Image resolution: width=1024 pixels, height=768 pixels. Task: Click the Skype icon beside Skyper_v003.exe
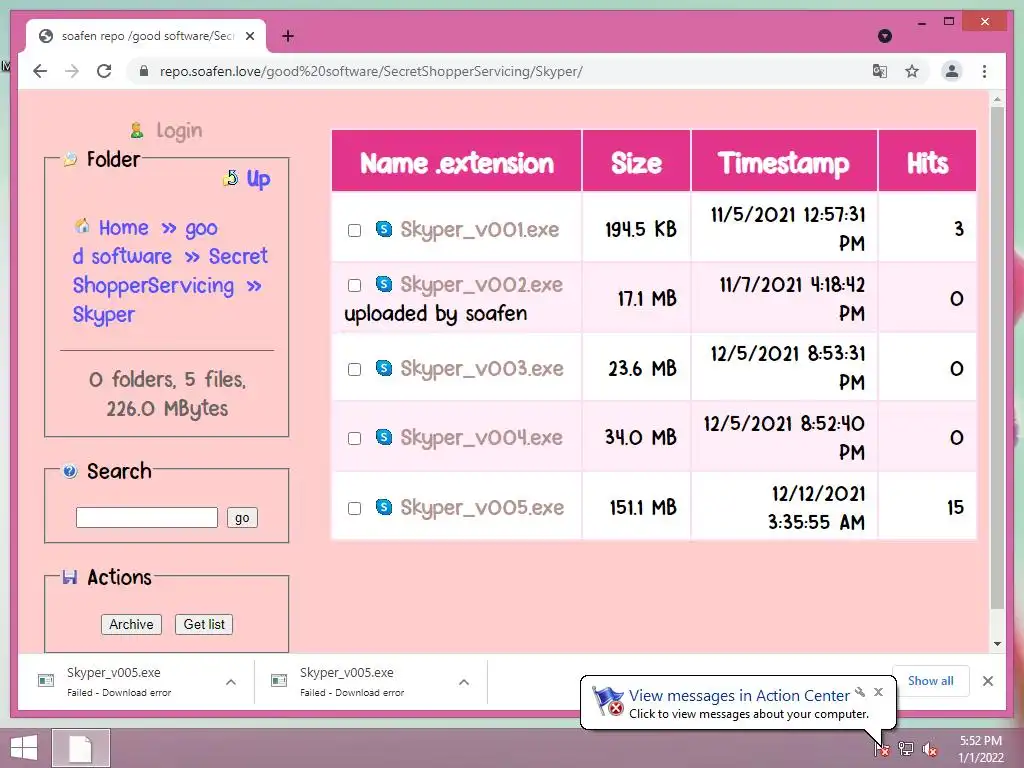pyautogui.click(x=384, y=368)
